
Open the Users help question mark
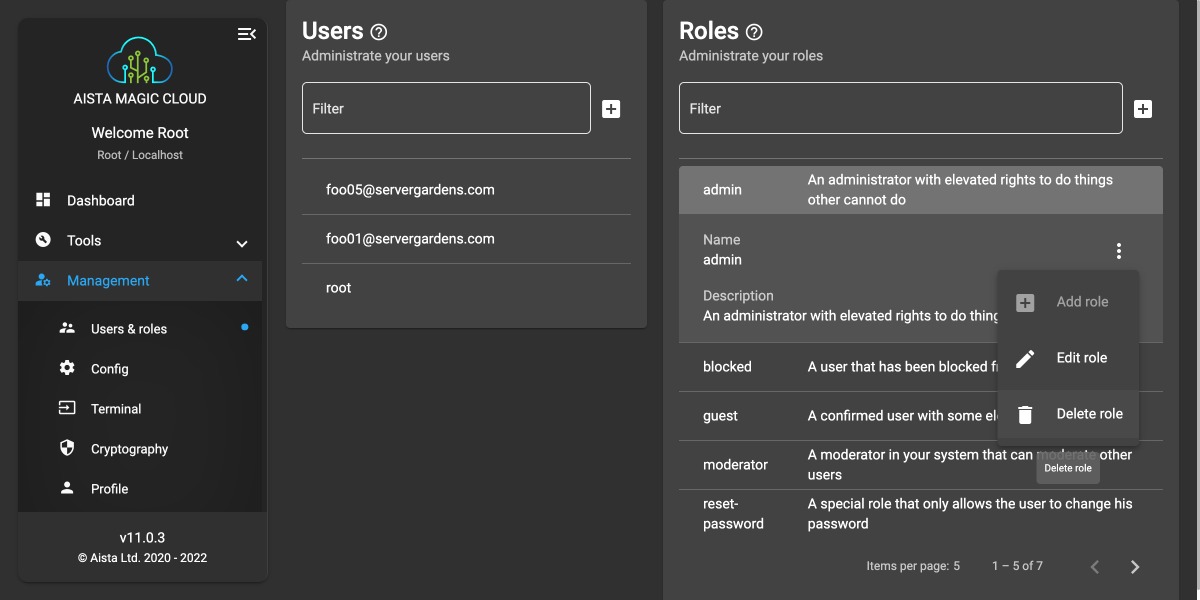tap(378, 32)
